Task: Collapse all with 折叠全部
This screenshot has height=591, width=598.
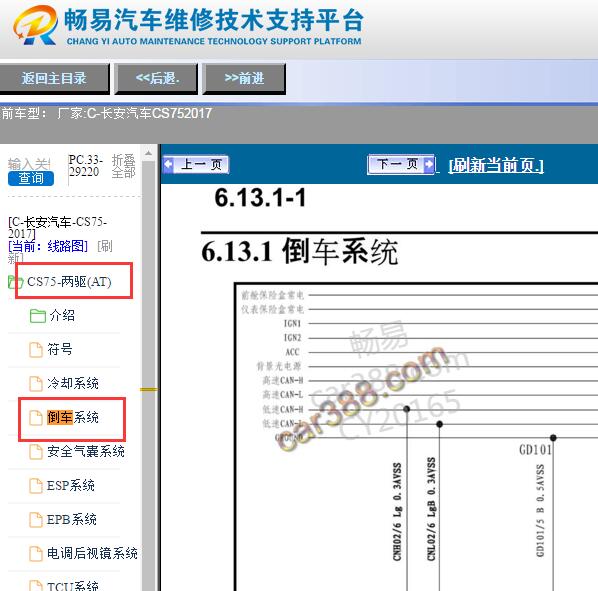Action: coord(124,166)
